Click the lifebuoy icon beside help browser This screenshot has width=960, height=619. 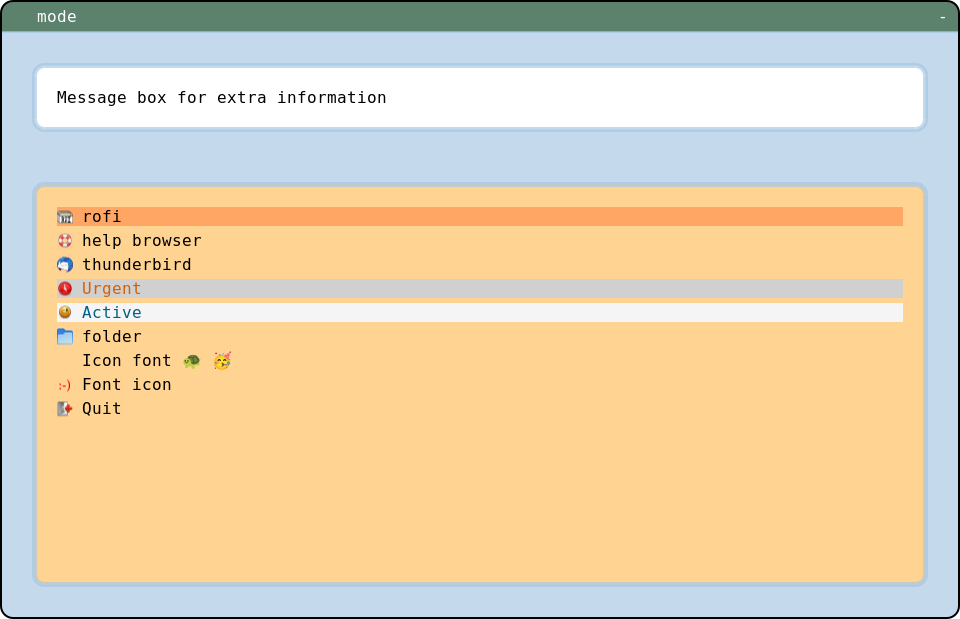point(65,241)
